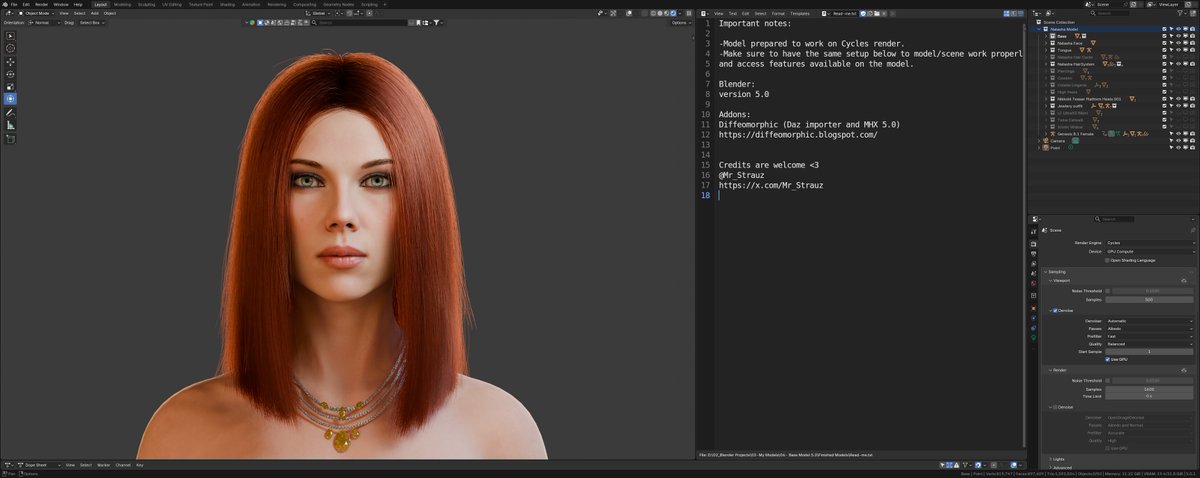Open the Render menu in the top bar
Viewport: 1200px width, 478px height.
point(41,4)
